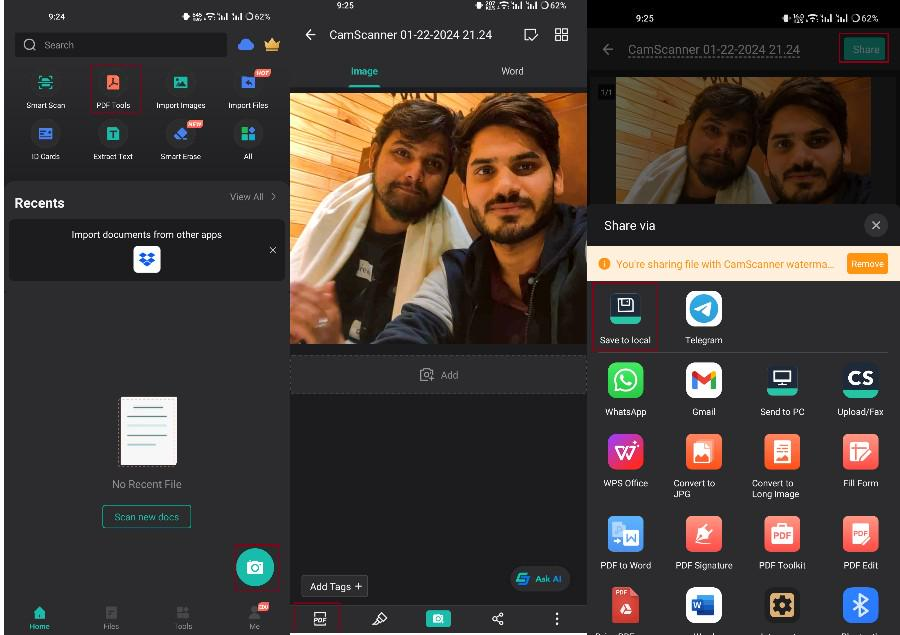Tap the markup pen icon in bottom toolbar
This screenshot has height=635, width=900.
(x=379, y=619)
